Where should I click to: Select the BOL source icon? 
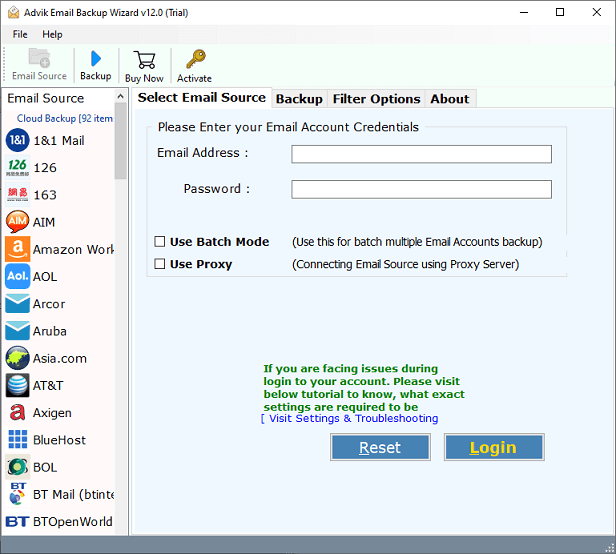click(x=17, y=467)
